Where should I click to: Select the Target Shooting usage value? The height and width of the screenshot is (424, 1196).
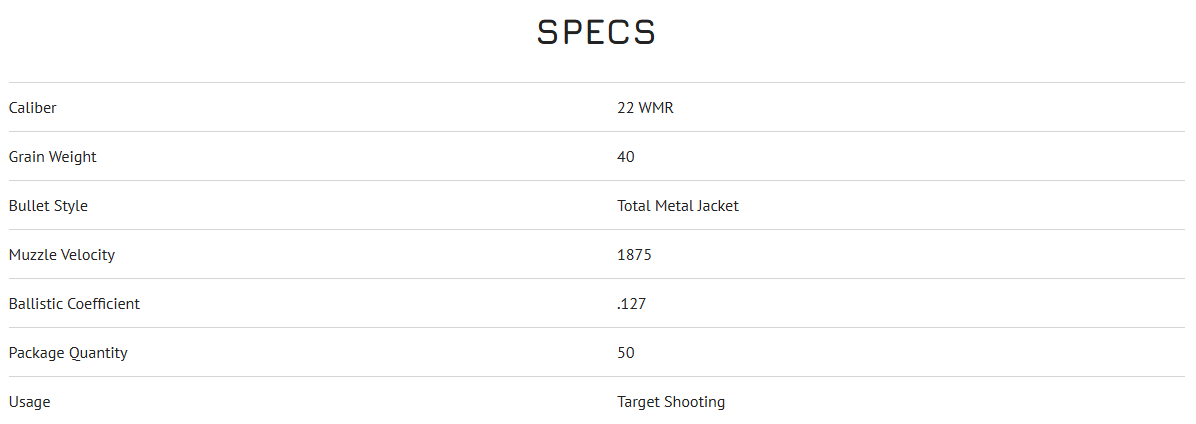point(671,402)
